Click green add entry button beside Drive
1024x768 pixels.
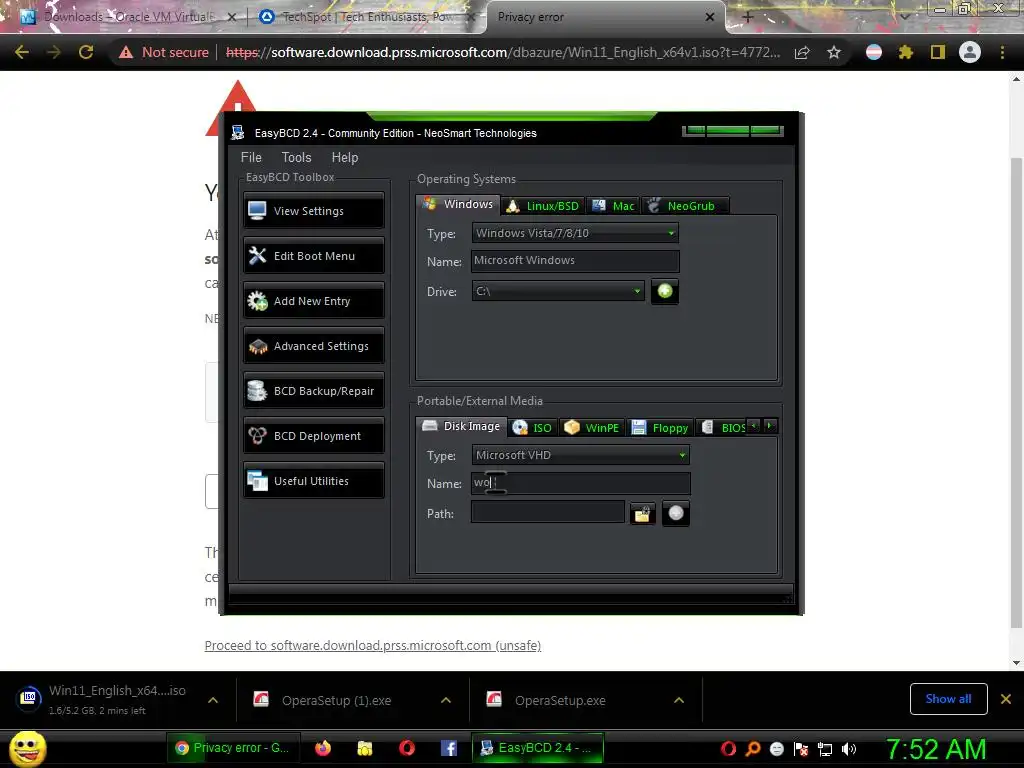point(665,291)
